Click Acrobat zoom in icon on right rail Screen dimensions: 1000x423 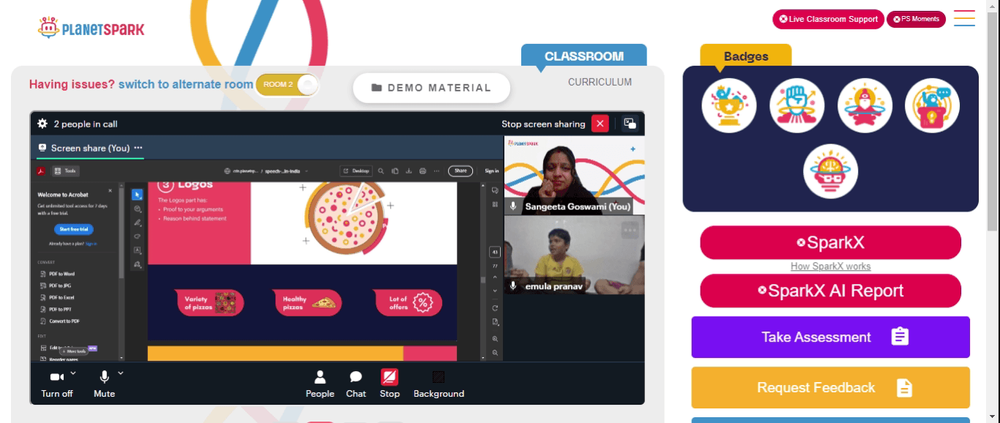(495, 339)
